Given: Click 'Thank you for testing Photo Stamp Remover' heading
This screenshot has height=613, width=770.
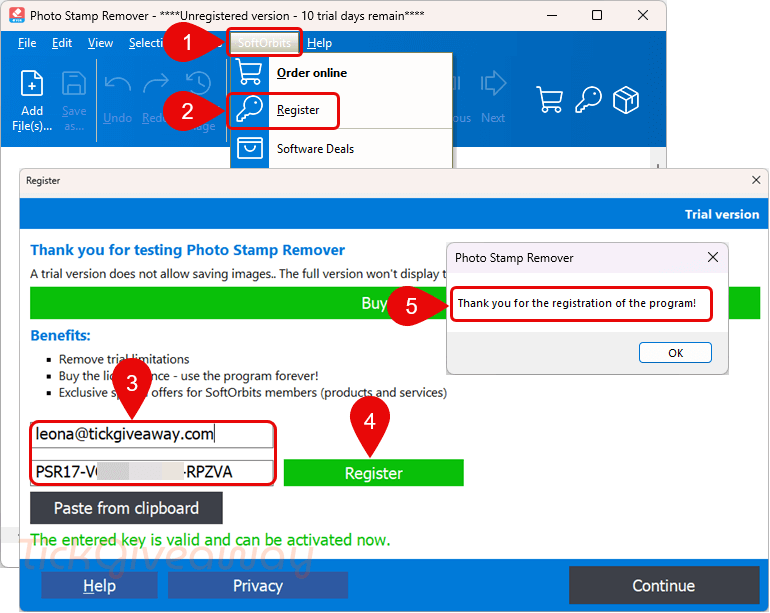Looking at the screenshot, I should point(188,250).
